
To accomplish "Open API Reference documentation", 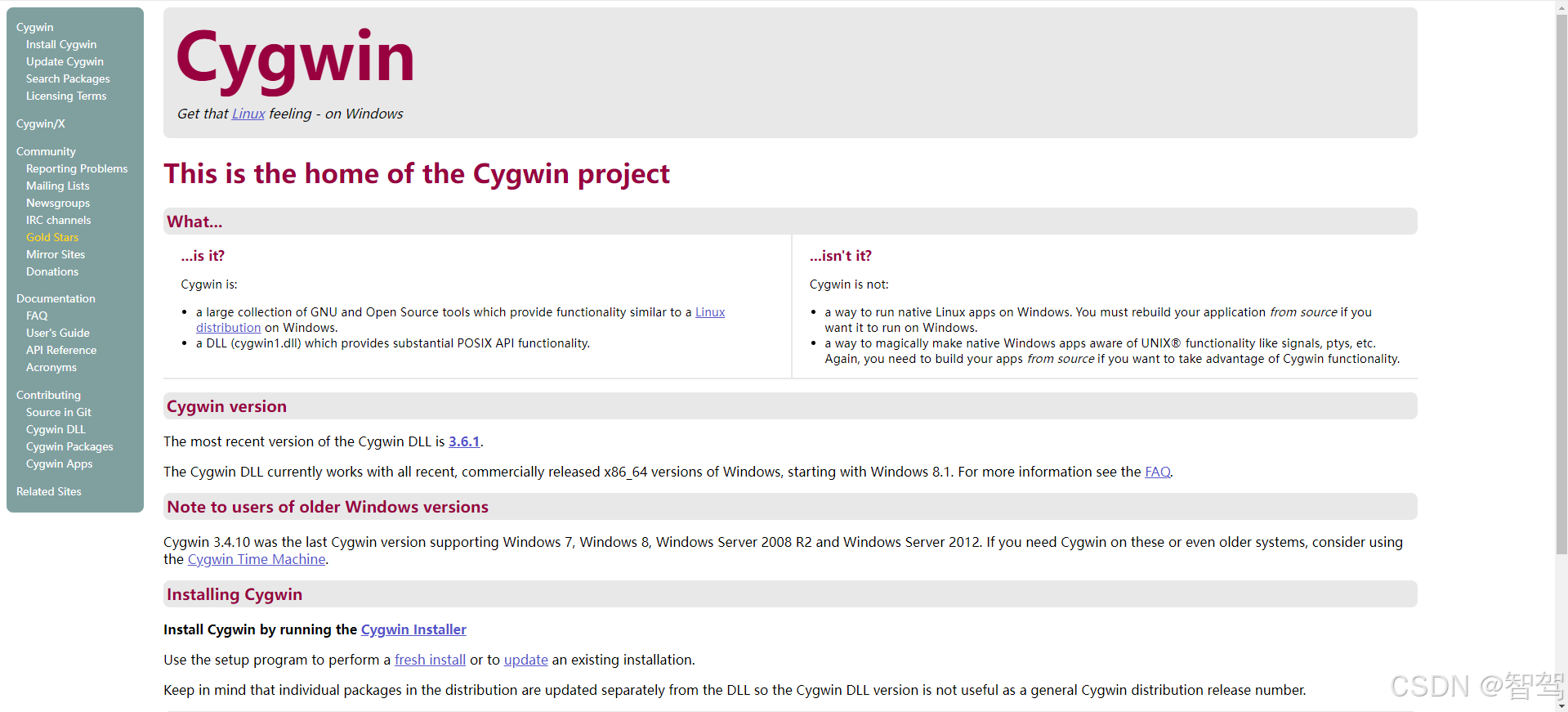I will pyautogui.click(x=61, y=350).
